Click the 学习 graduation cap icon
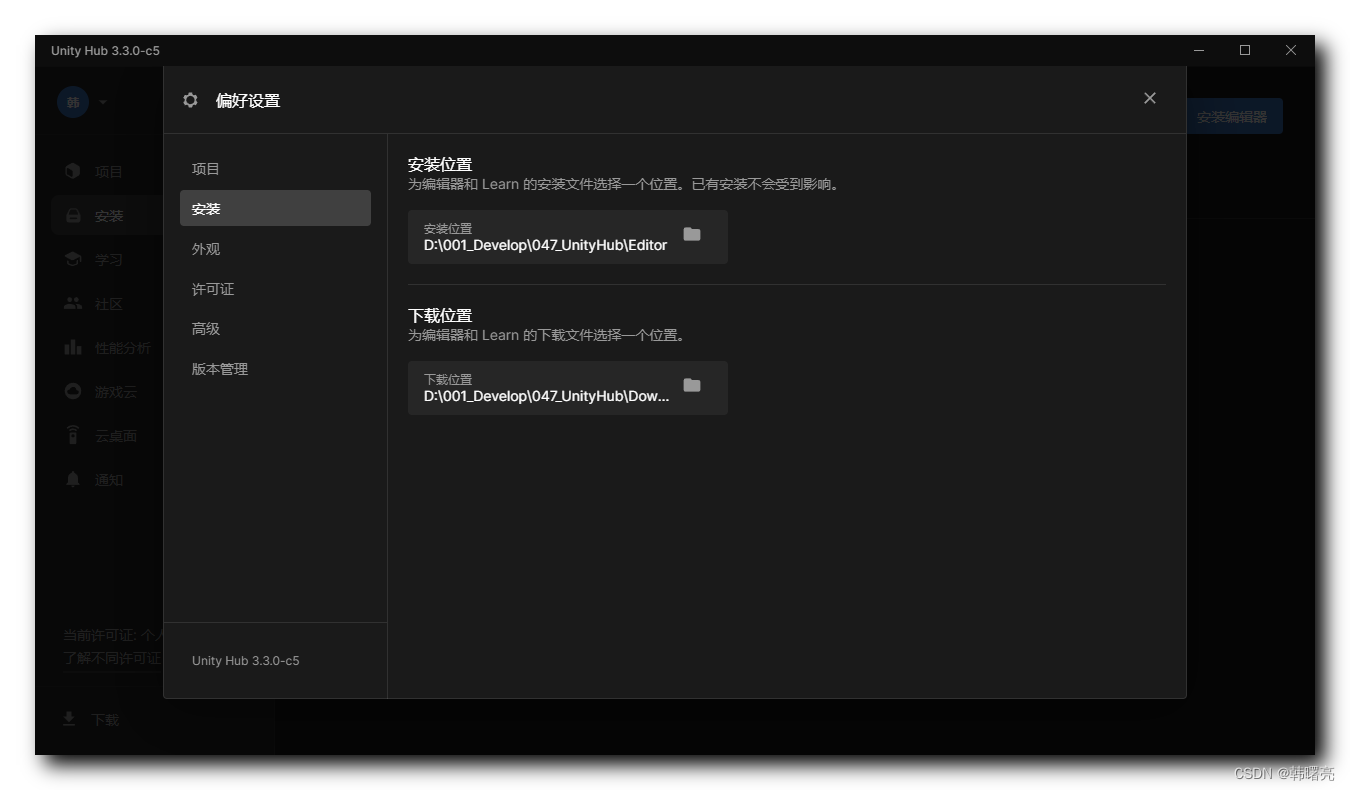The image size is (1350, 790). pyautogui.click(x=73, y=259)
